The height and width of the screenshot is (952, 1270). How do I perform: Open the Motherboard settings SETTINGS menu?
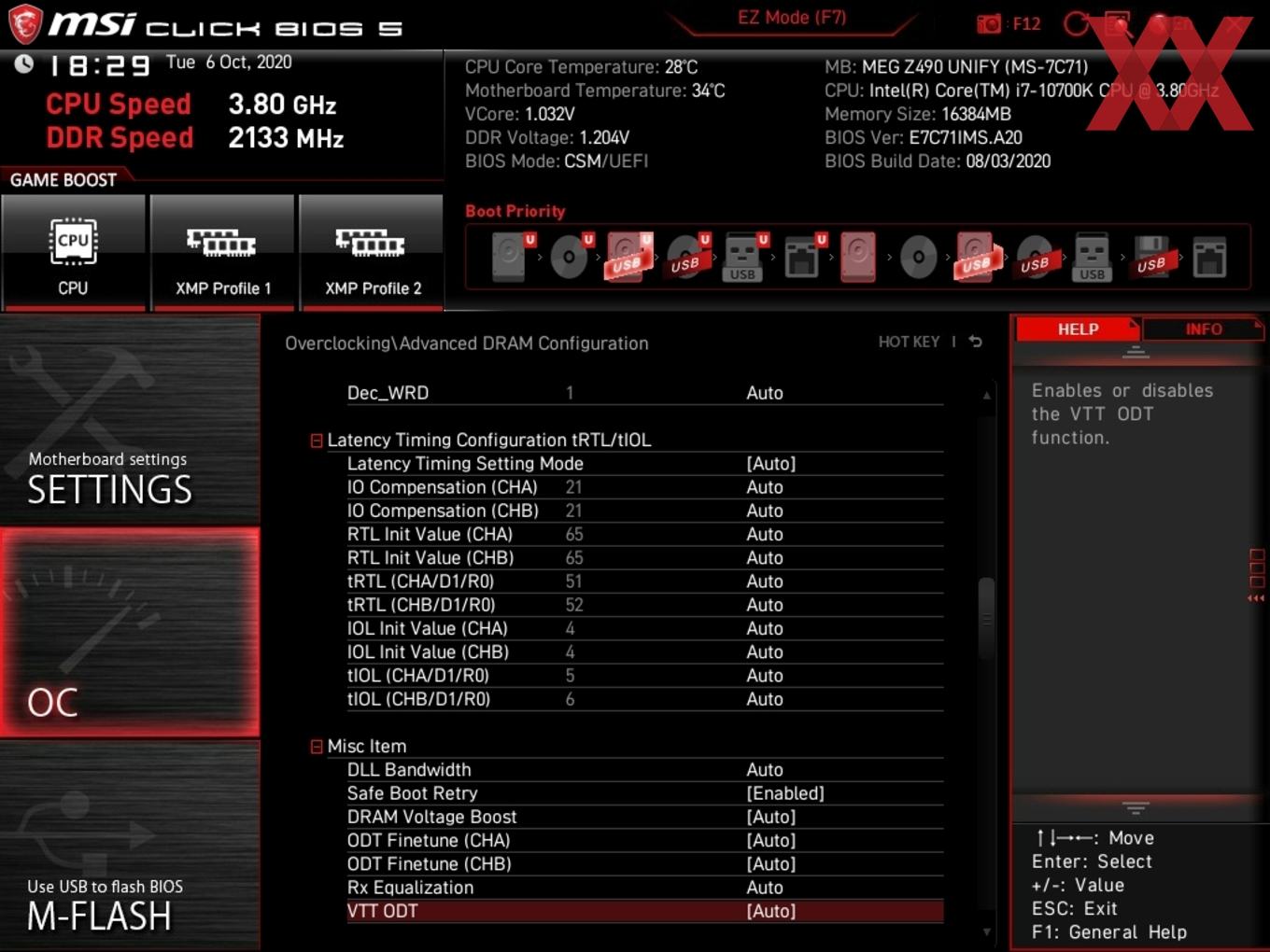130,420
